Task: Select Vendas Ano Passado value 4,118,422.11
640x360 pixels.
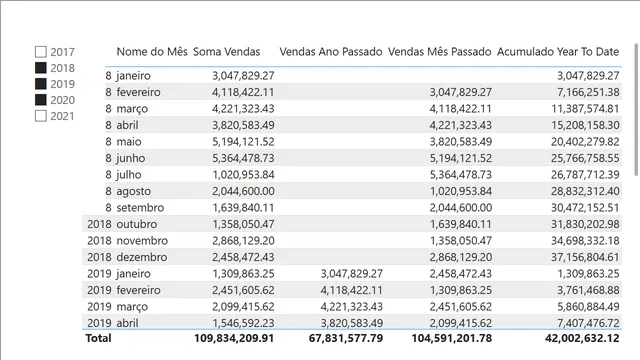Action: point(351,290)
